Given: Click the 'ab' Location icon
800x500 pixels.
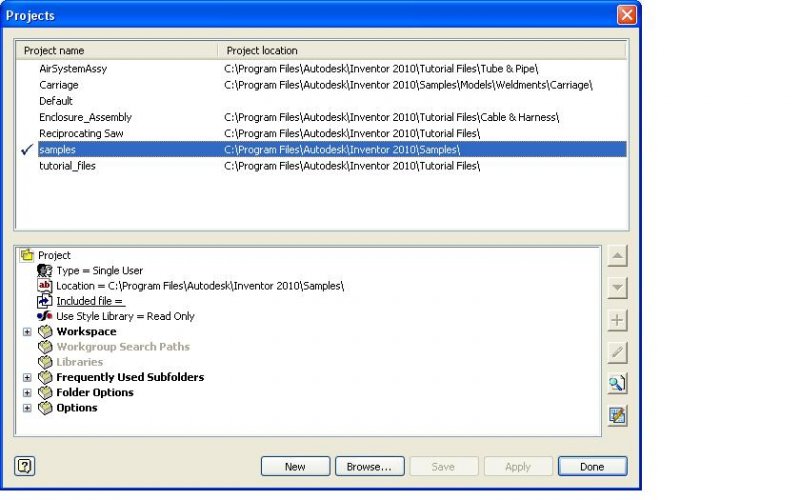Looking at the screenshot, I should (44, 285).
